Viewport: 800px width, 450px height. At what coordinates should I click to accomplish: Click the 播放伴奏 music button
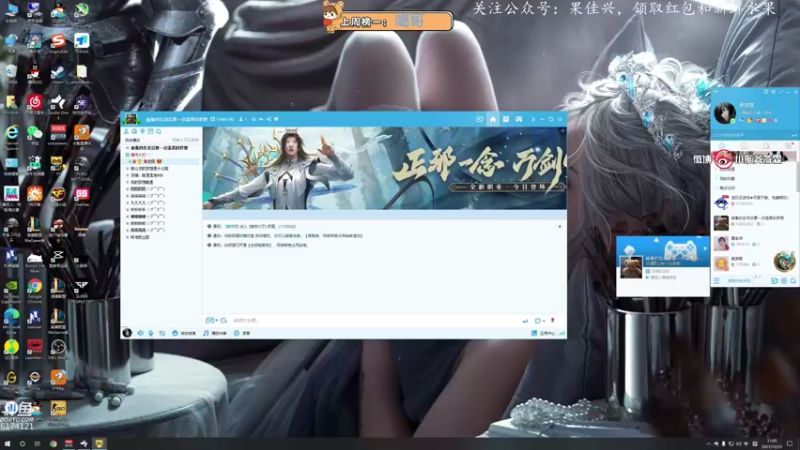[215, 333]
